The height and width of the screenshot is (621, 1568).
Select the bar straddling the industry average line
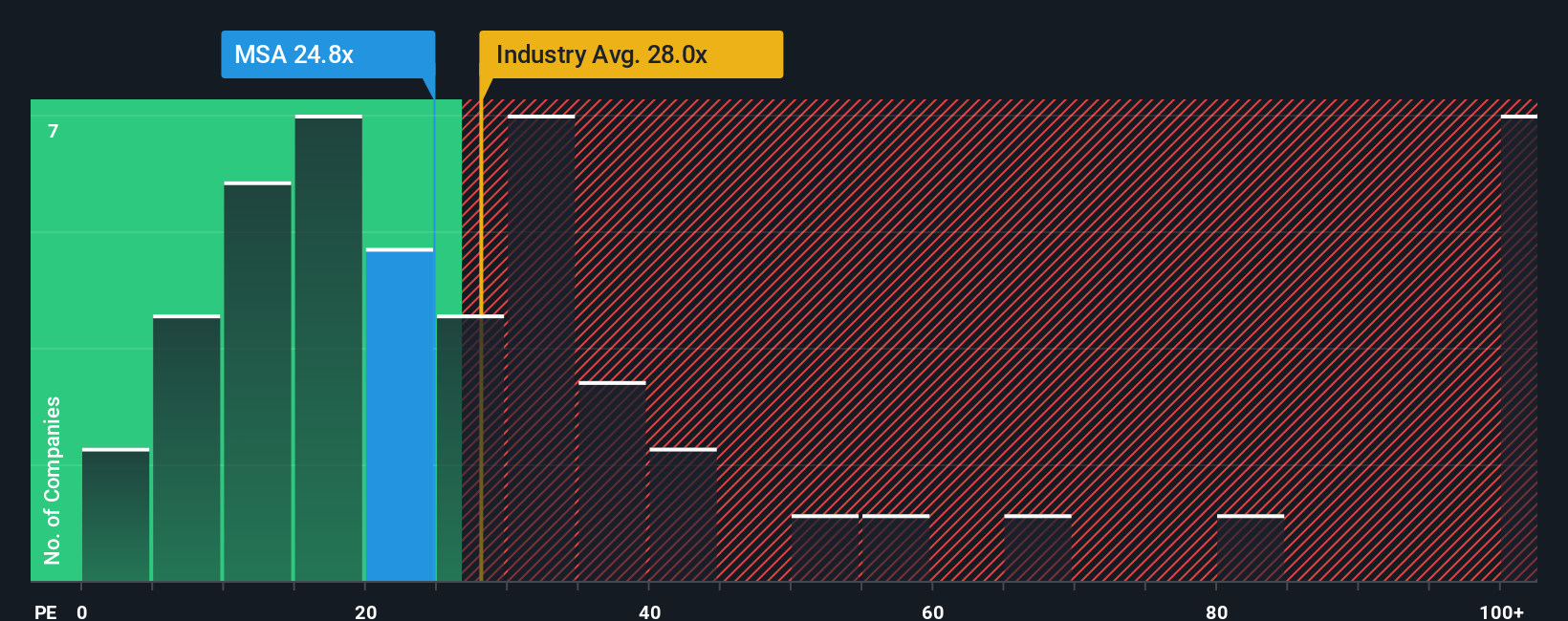pos(470,448)
